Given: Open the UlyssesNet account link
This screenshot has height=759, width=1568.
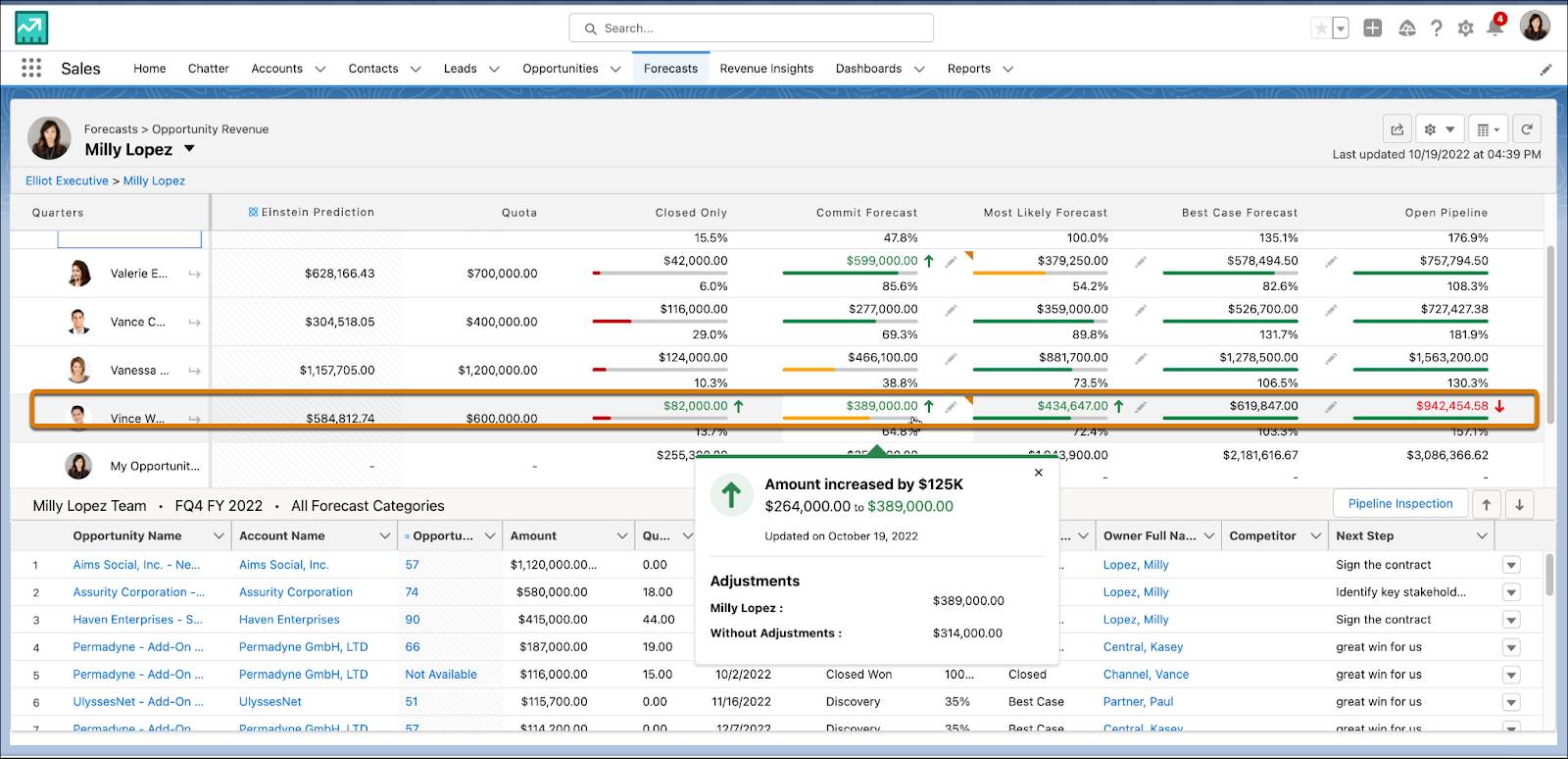Looking at the screenshot, I should 270,702.
